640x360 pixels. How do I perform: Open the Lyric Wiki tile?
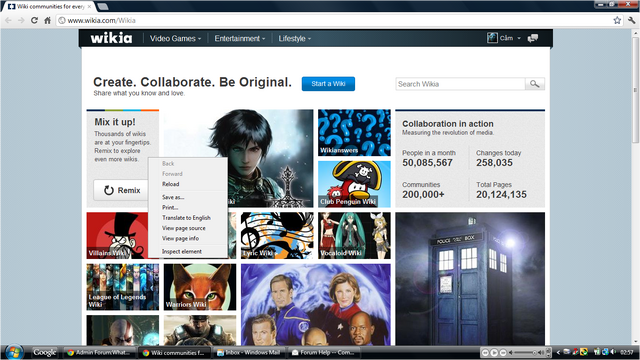pos(277,236)
